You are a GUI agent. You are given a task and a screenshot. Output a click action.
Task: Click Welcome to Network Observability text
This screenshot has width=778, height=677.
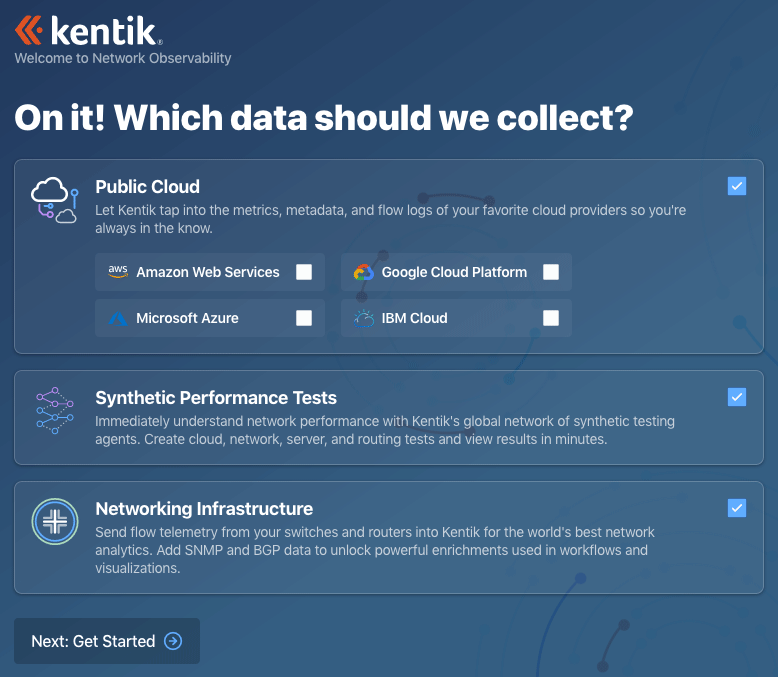pyautogui.click(x=123, y=58)
